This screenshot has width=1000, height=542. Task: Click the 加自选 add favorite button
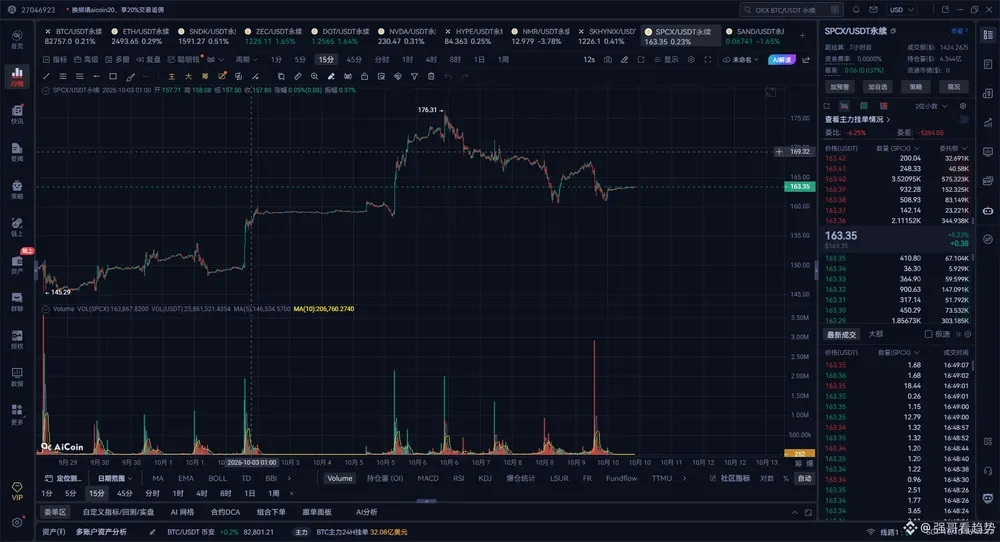point(878,87)
